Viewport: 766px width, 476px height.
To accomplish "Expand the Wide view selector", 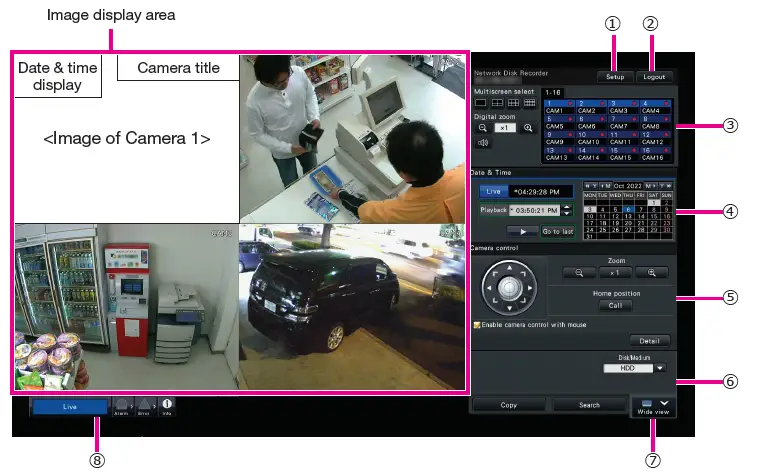I will tap(662, 403).
